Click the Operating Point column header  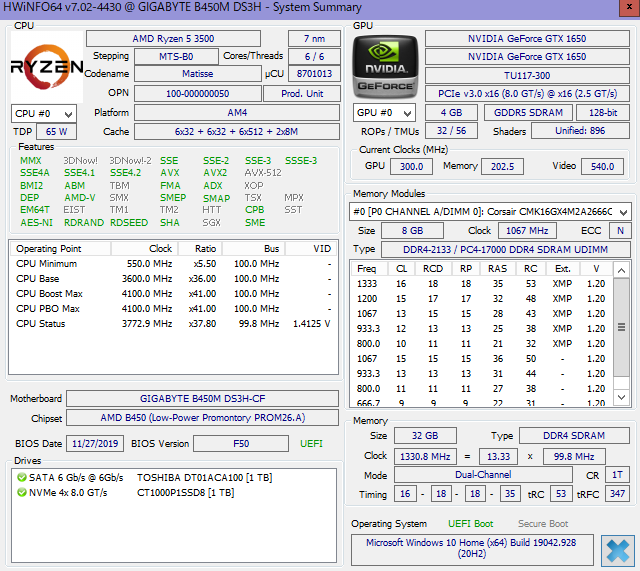pos(49,248)
